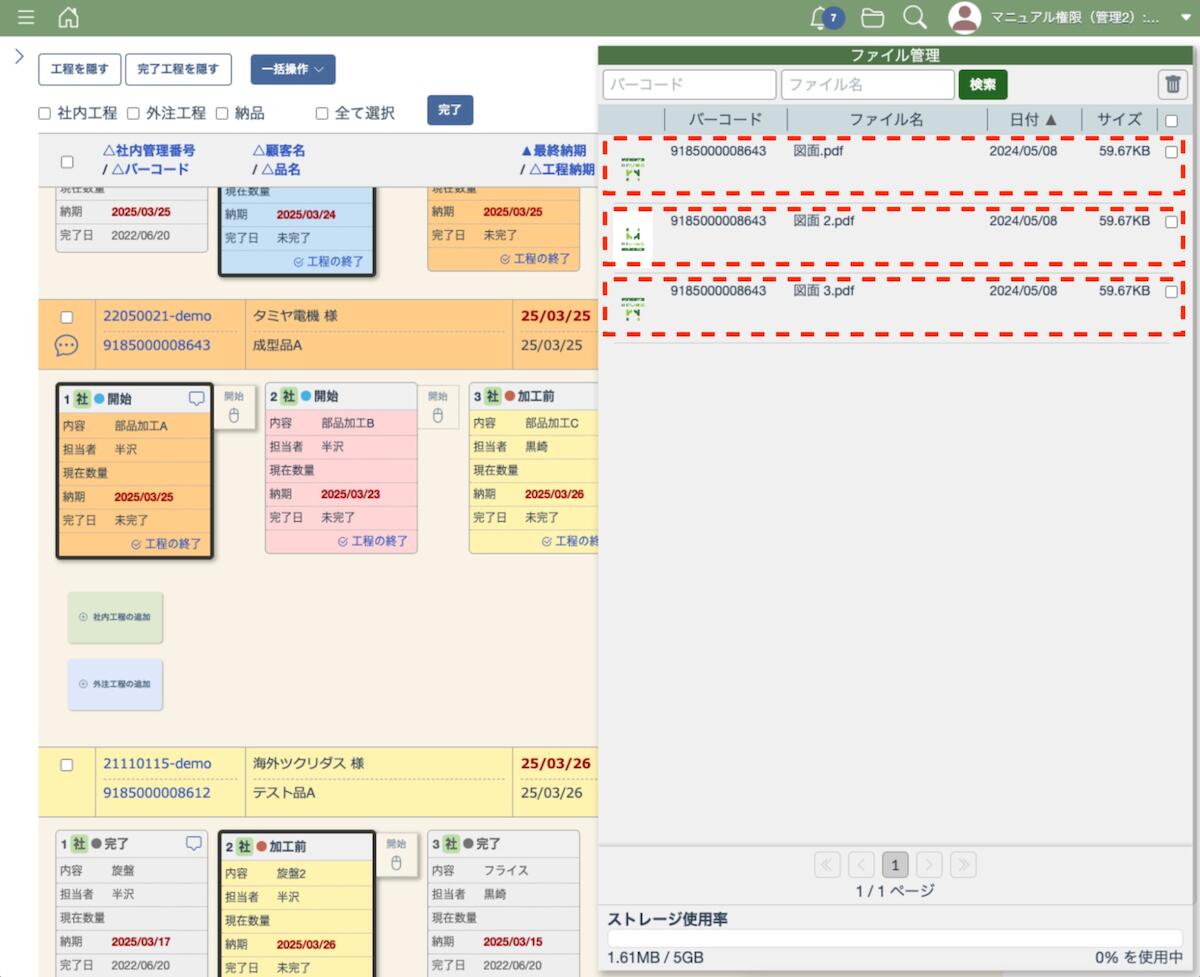Click the folder icon in top bar
Screen dimensions: 1200x977
tap(873, 17)
